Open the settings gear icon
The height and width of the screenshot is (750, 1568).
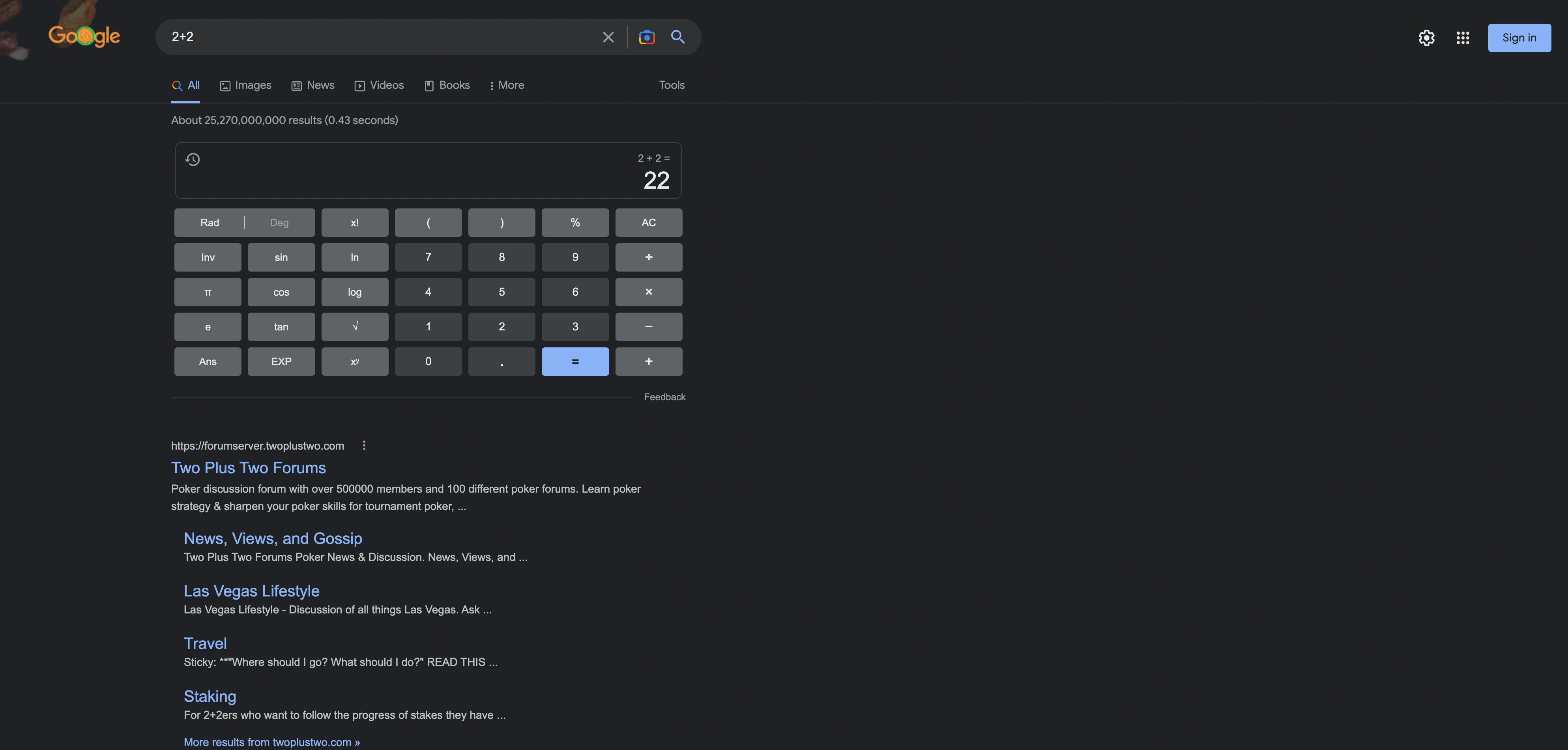point(1426,38)
